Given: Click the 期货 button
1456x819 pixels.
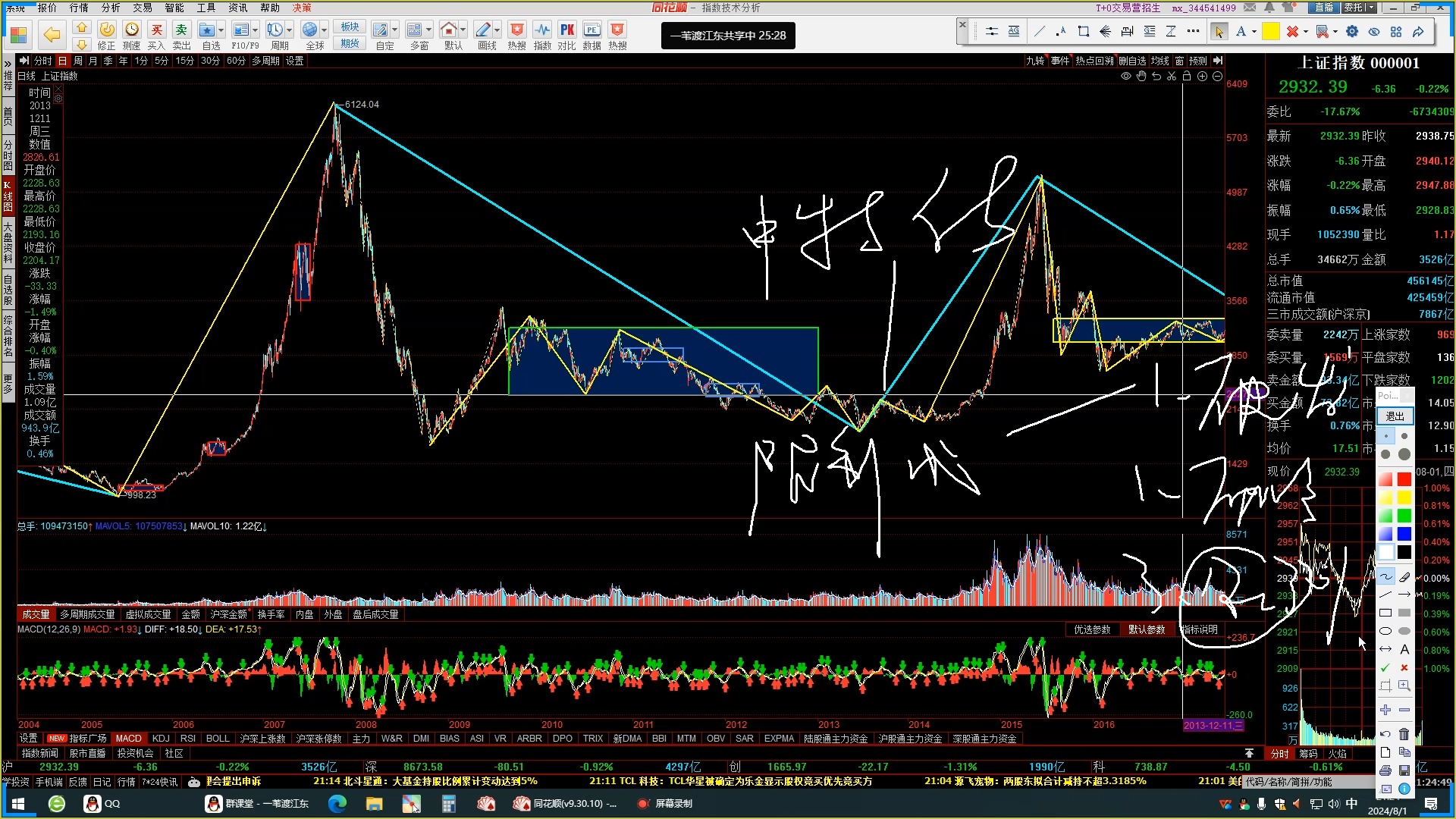Looking at the screenshot, I should (x=350, y=43).
